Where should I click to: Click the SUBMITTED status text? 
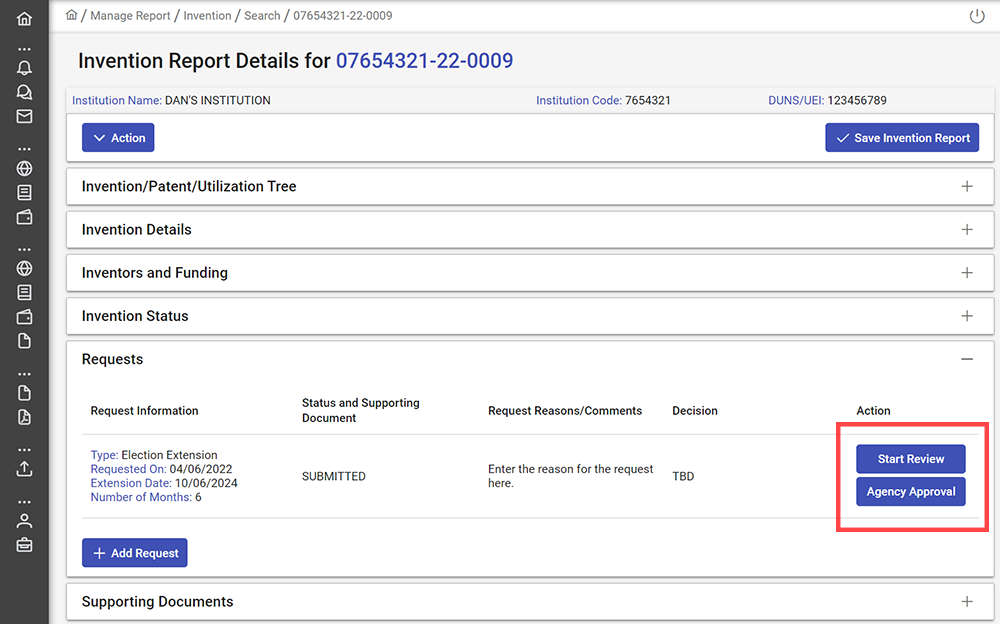[x=334, y=476]
